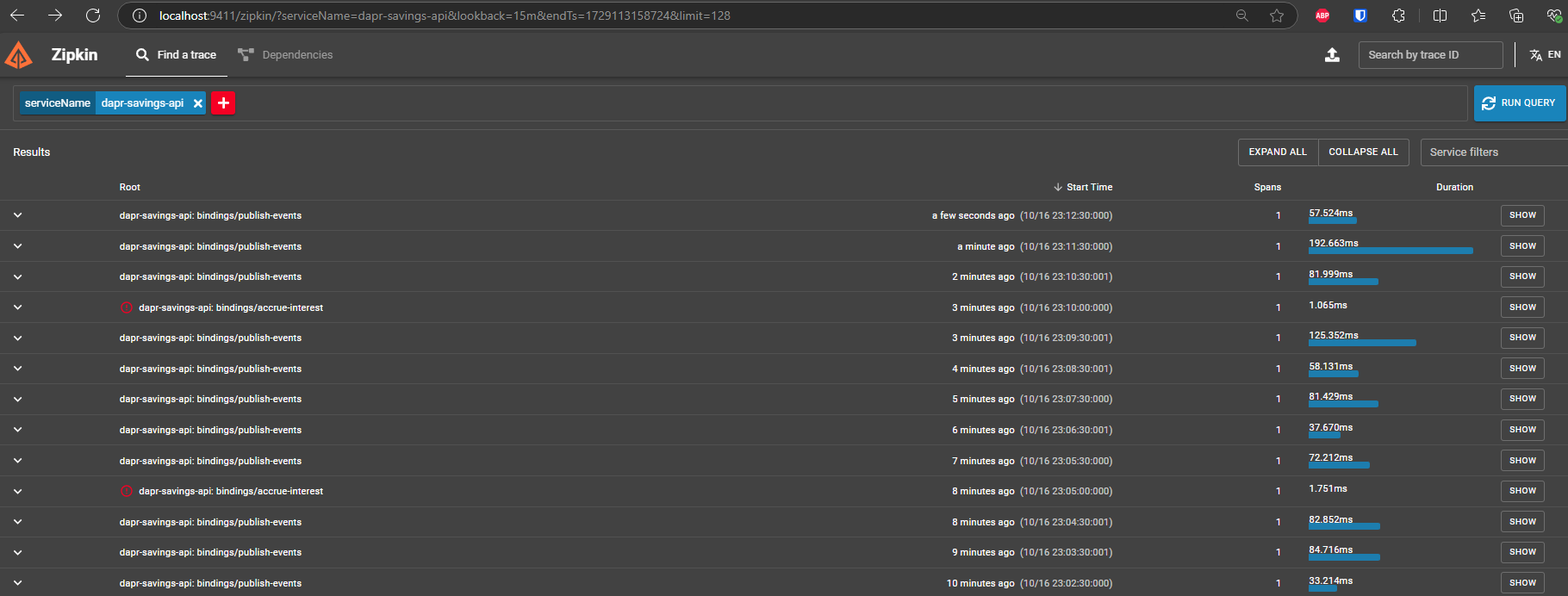Add a search criterion with red plus
Viewport: 1568px width, 596px height.
(x=223, y=102)
